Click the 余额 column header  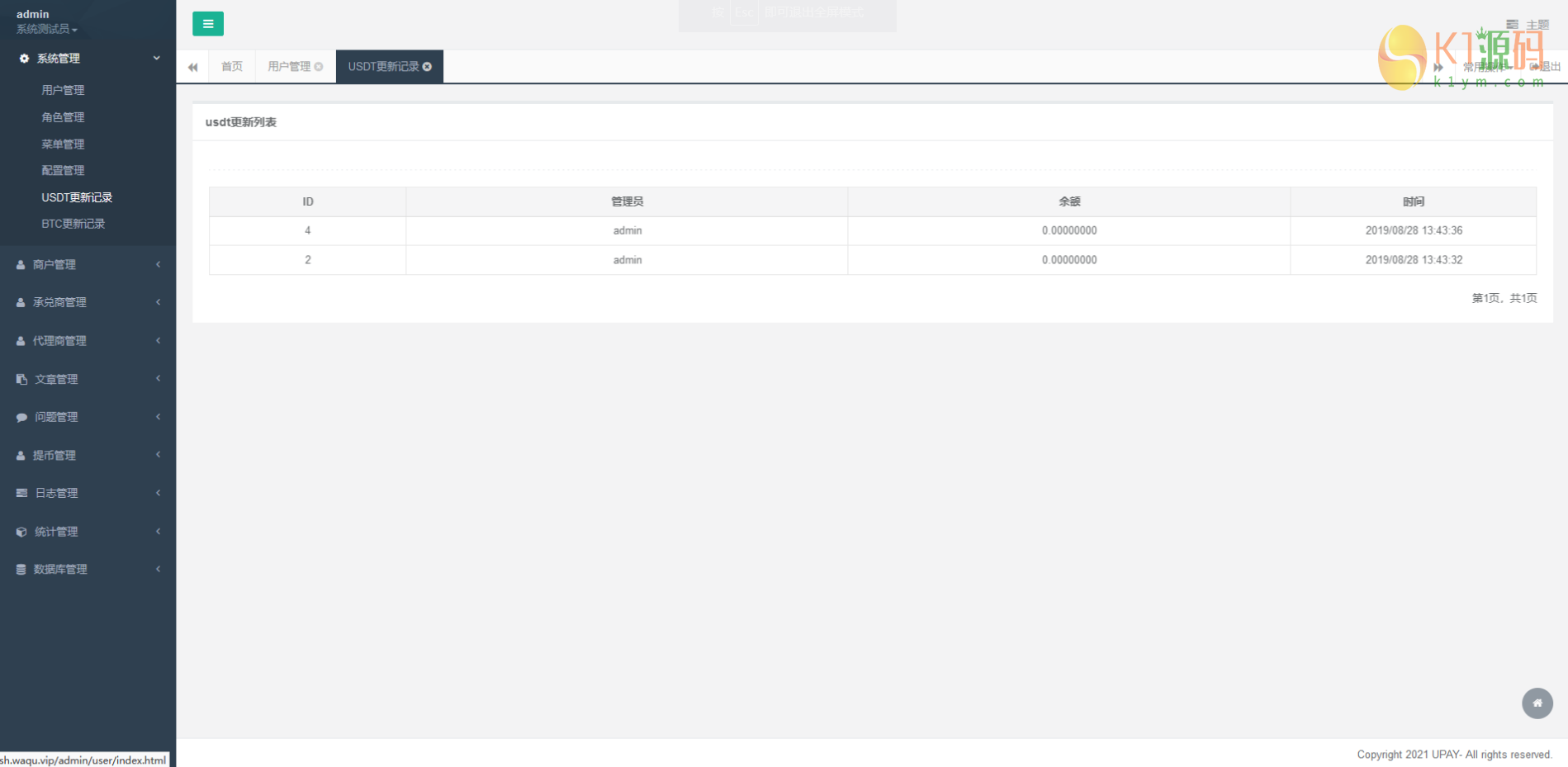click(x=1069, y=201)
